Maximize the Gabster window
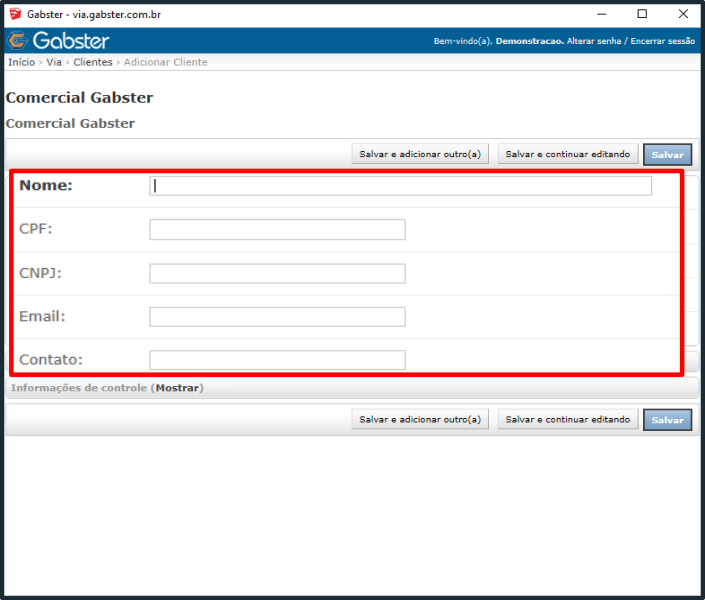The height and width of the screenshot is (600, 705). click(x=642, y=14)
